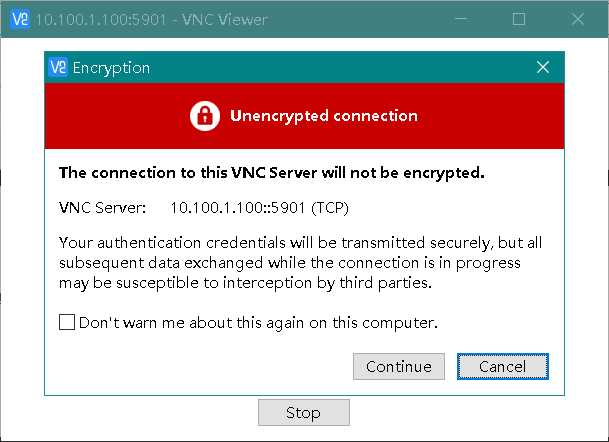Minimize the VNC Viewer main window
Viewport: 609px width, 442px height.
click(461, 19)
